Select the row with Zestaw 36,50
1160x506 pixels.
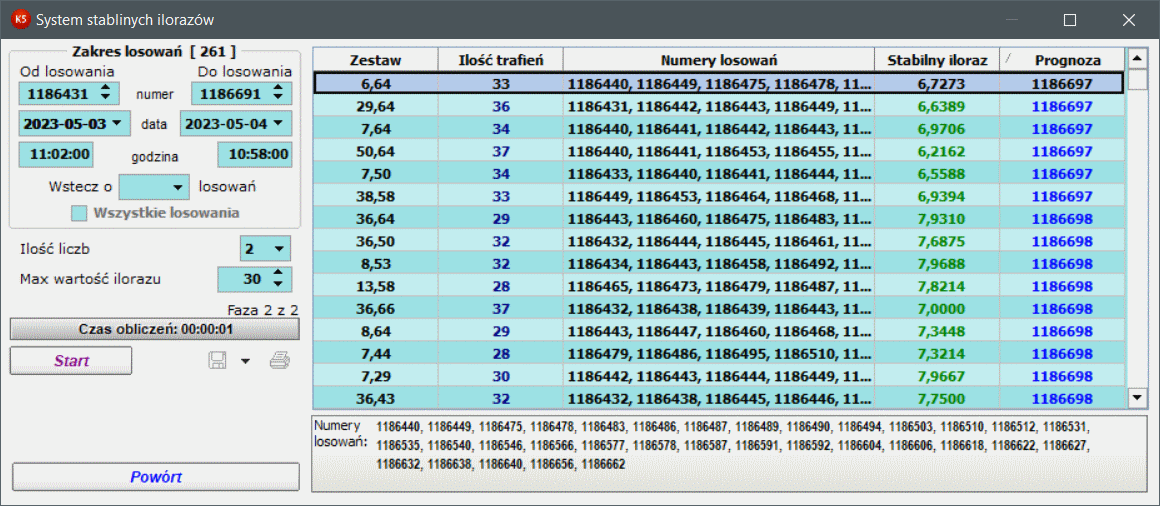click(719, 241)
